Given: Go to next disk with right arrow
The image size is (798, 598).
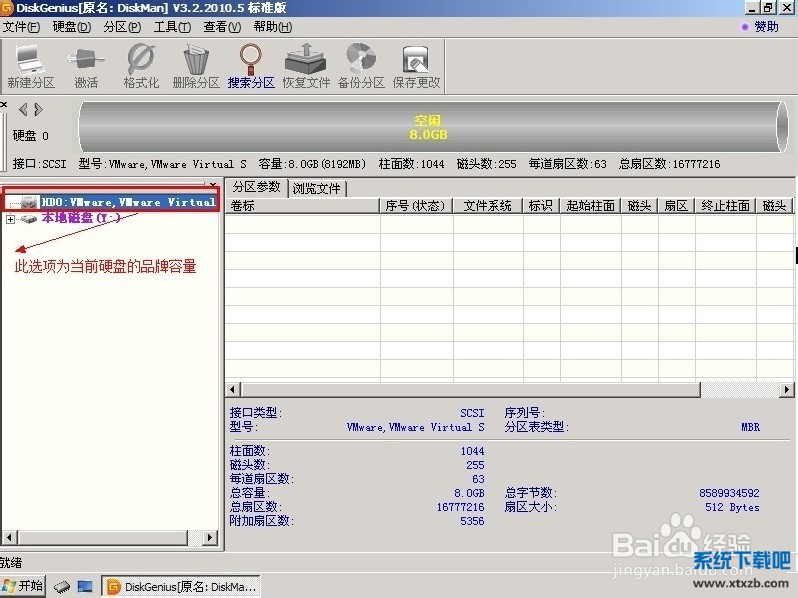Looking at the screenshot, I should coord(38,109).
